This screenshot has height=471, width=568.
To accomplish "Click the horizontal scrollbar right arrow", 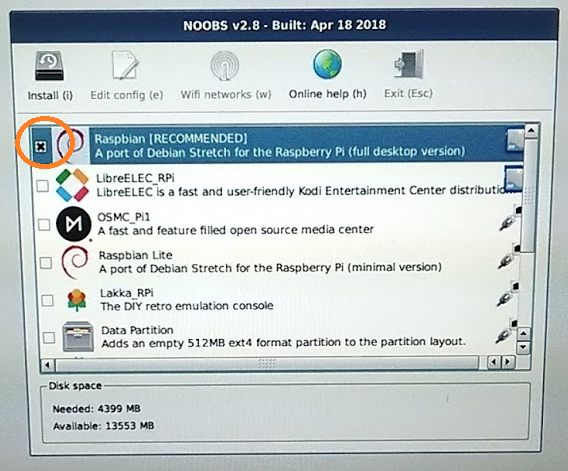I will point(508,362).
